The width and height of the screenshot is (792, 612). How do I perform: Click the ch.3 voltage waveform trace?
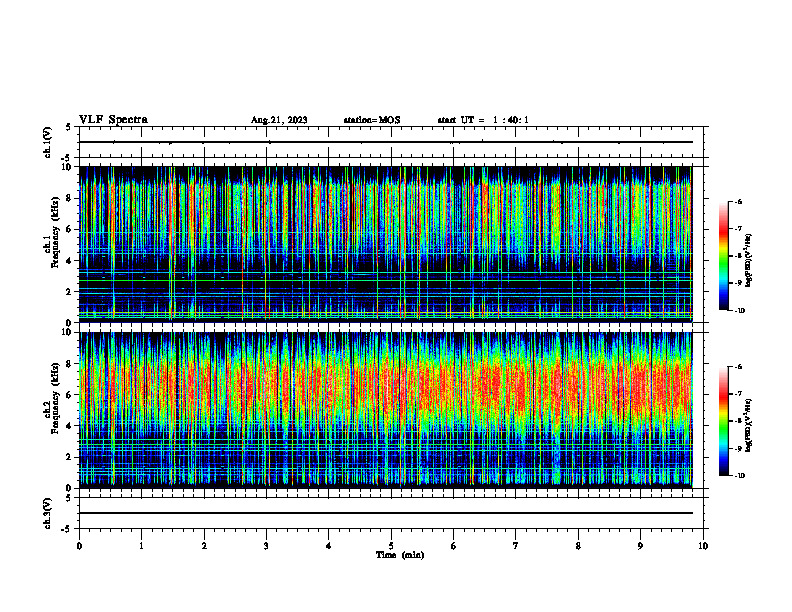tap(386, 513)
